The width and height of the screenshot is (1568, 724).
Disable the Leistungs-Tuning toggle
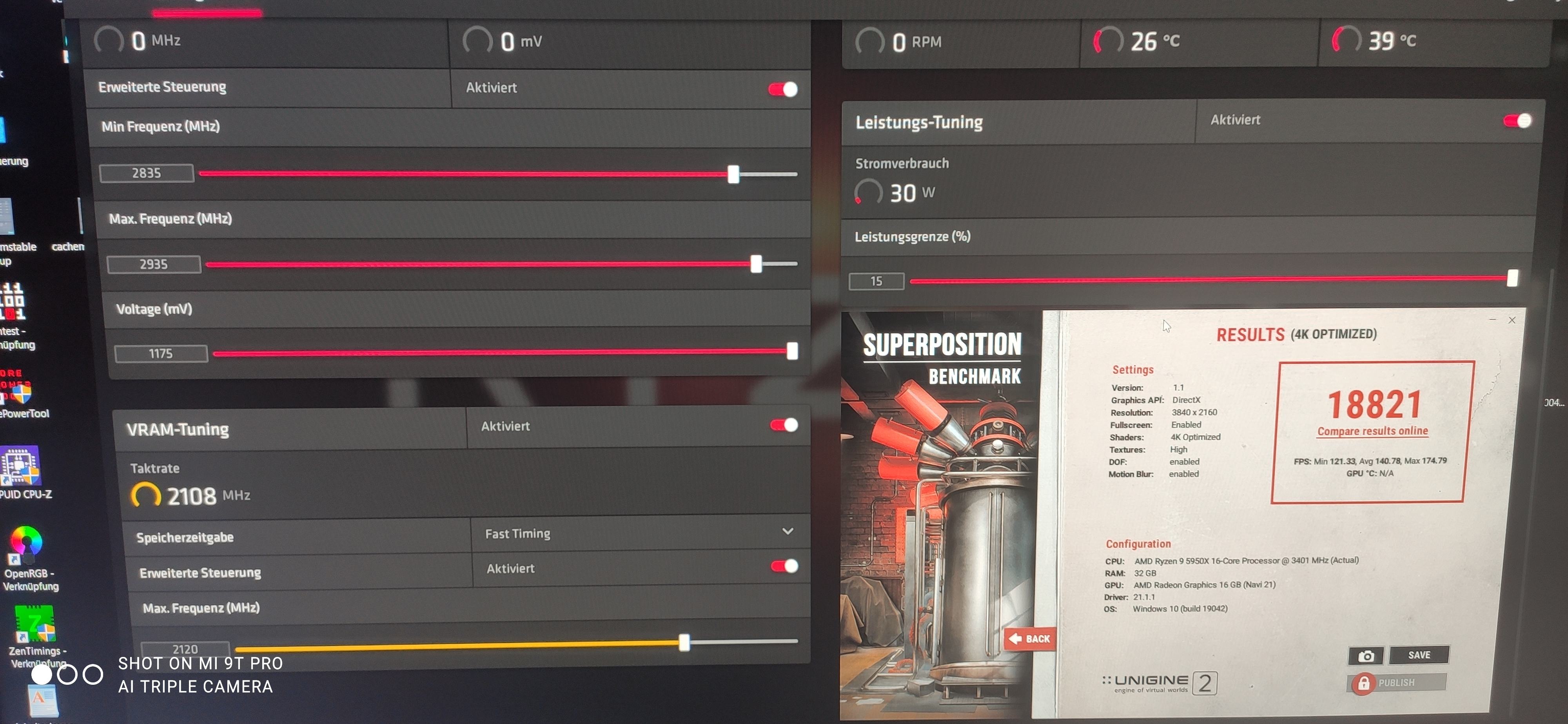click(x=1517, y=120)
